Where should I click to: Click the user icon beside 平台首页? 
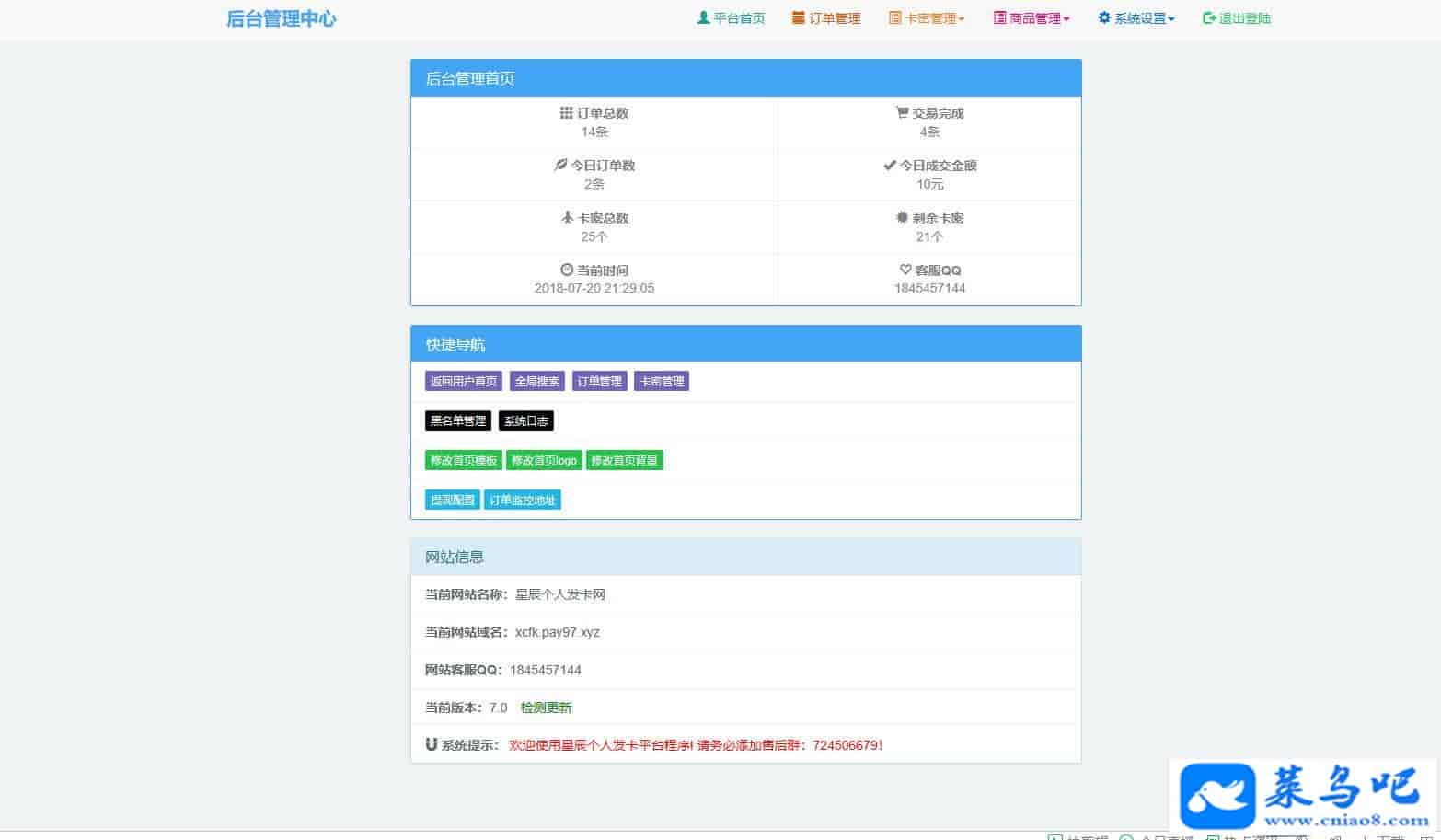click(x=704, y=17)
